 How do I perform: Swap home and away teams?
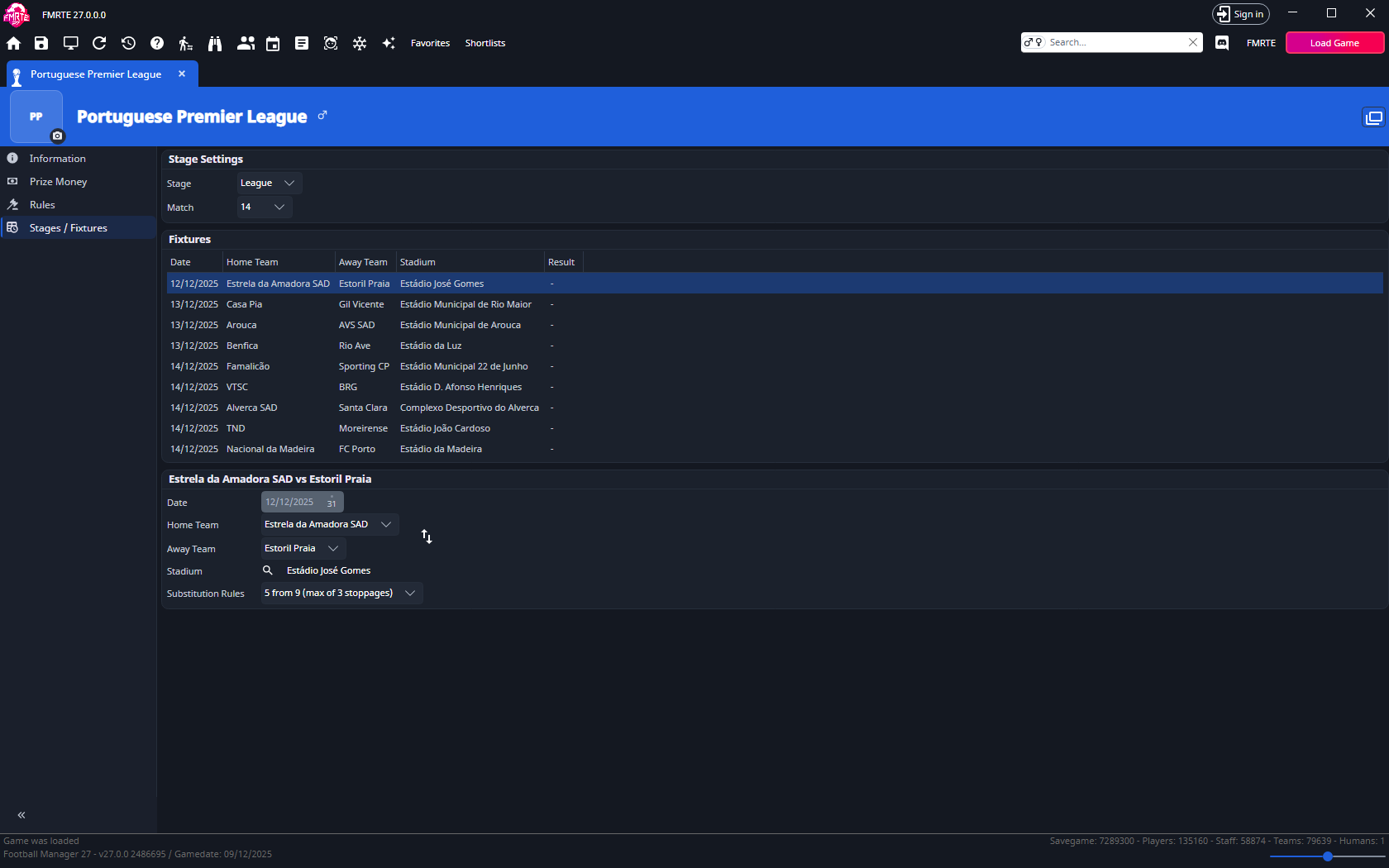[x=427, y=537]
